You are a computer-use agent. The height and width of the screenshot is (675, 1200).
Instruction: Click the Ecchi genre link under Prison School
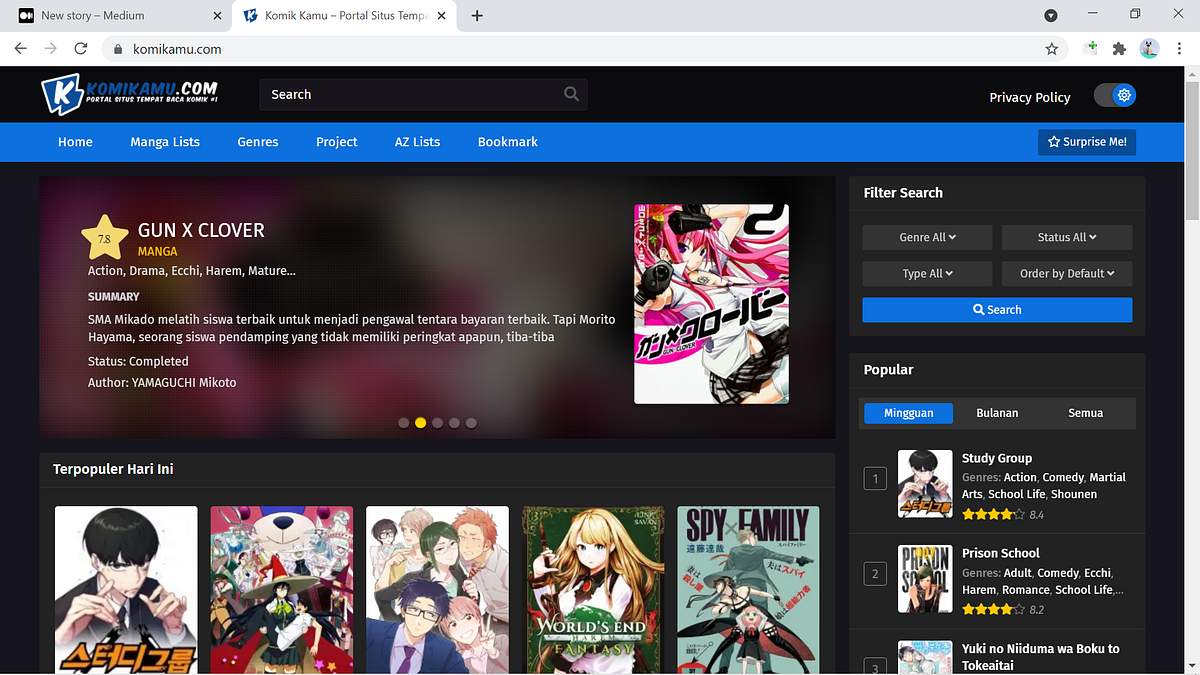(1096, 573)
